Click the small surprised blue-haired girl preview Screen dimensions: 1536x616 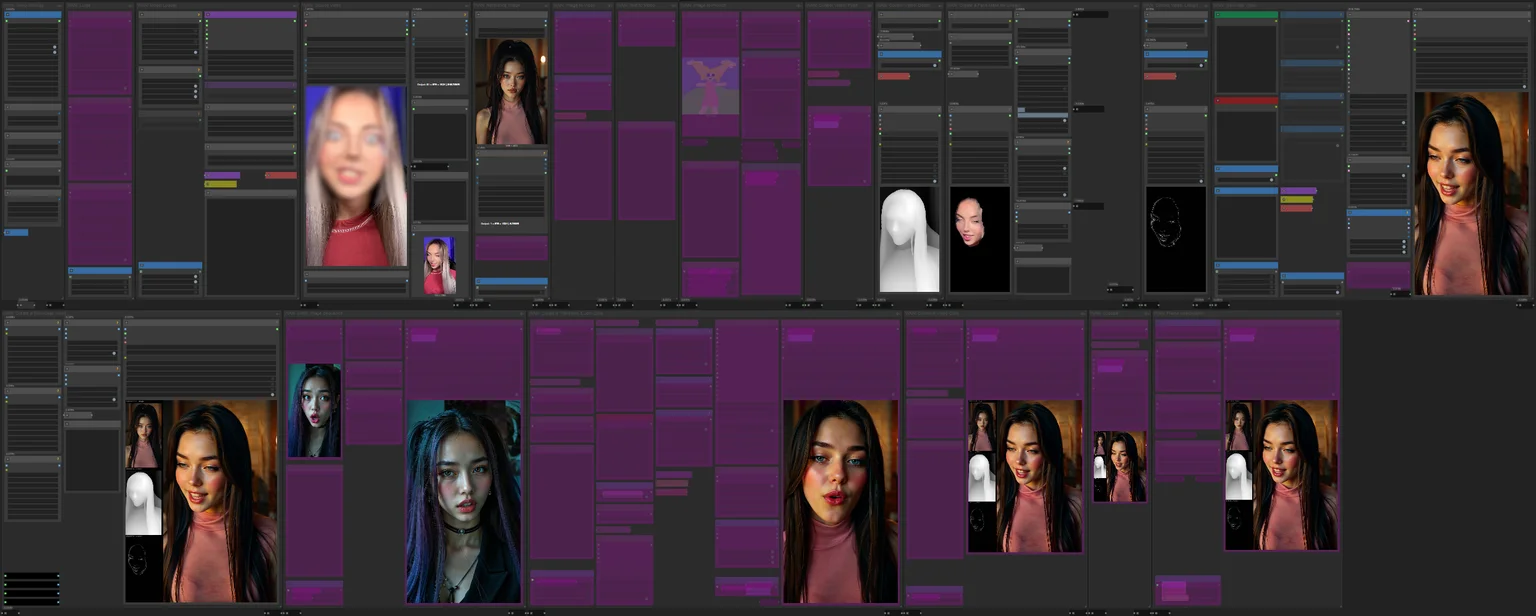click(x=314, y=411)
